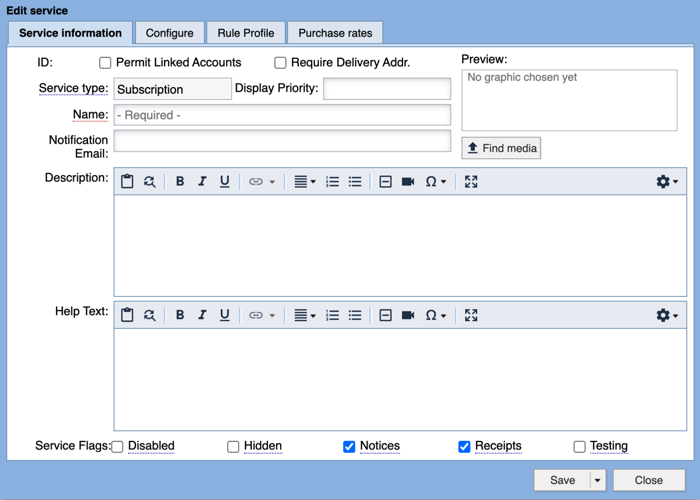Insert horizontal rule in Description editor
Screen dimensions: 700x500
tap(385, 181)
